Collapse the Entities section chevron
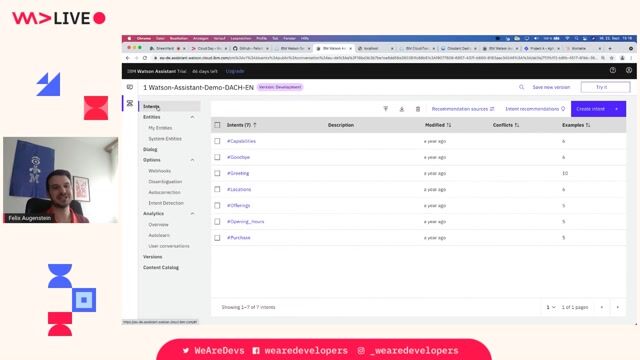Image resolution: width=640 pixels, height=360 pixels. click(x=192, y=117)
